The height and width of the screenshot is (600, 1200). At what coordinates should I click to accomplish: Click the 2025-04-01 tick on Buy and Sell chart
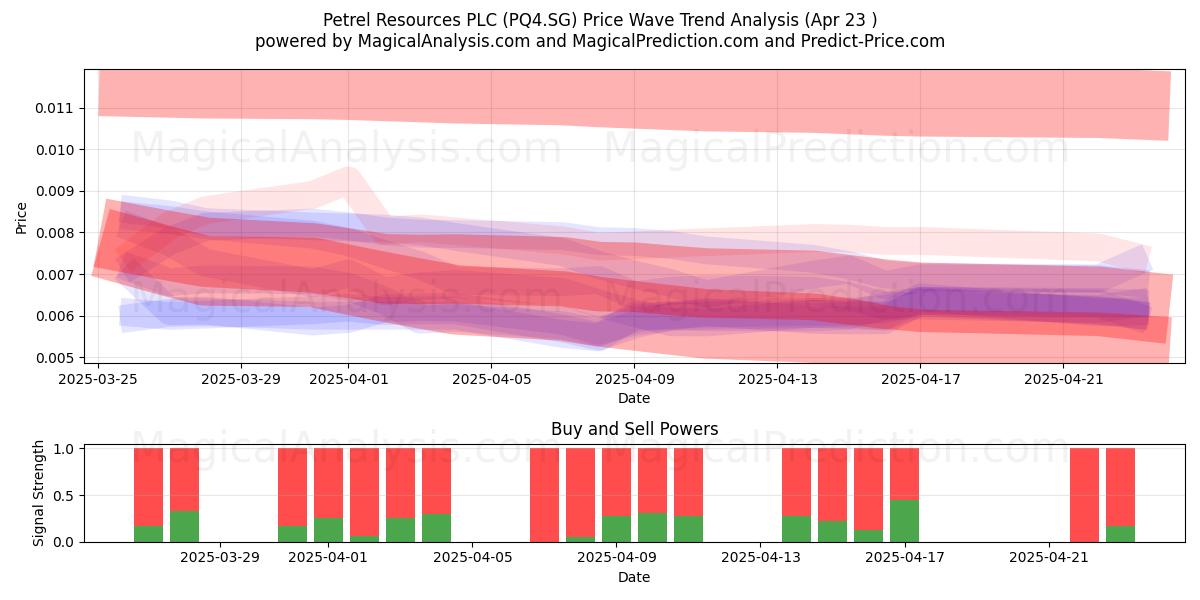tap(328, 558)
